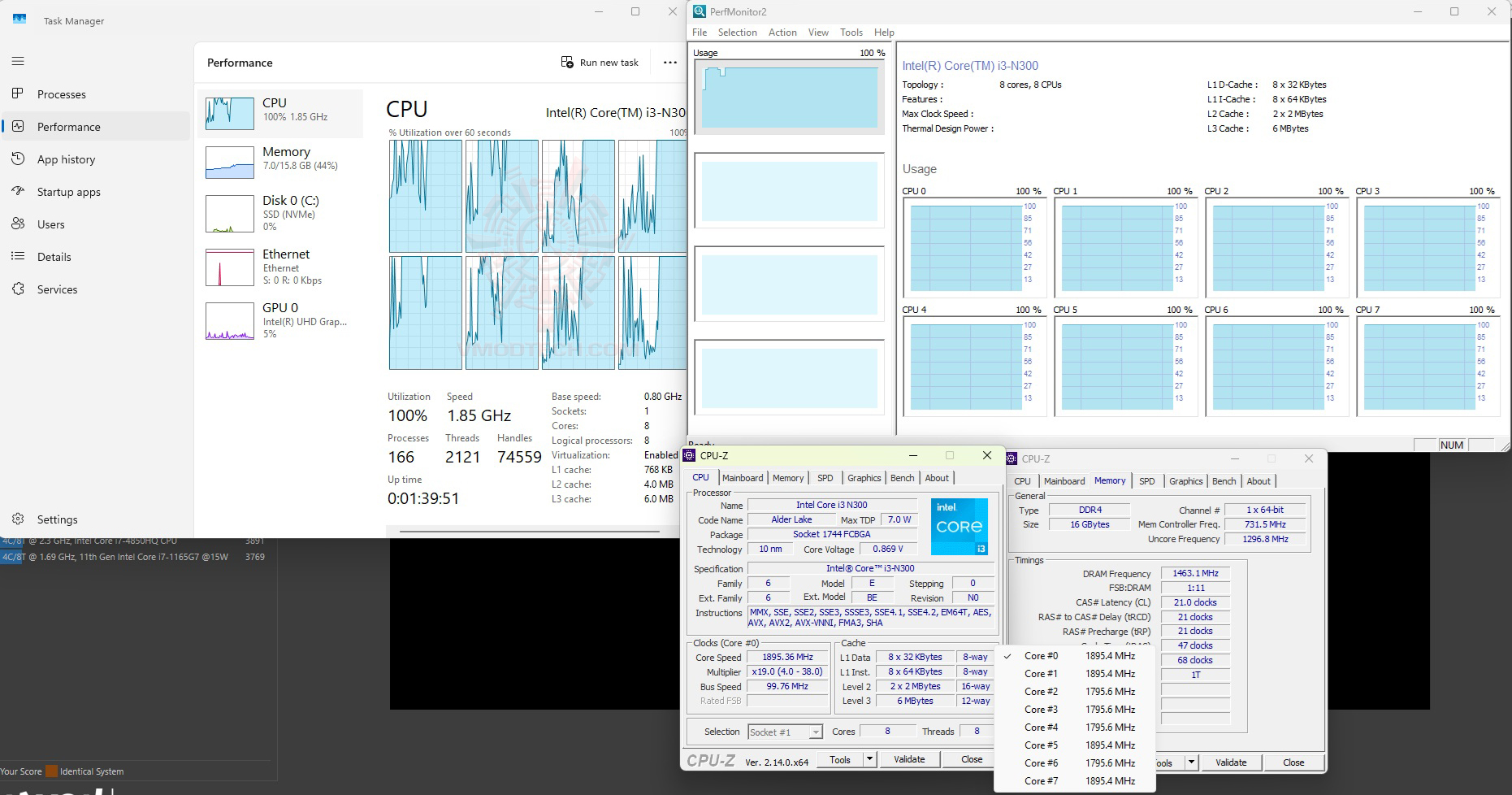
Task: Click Task Manager horizontal scrollbar
Action: [530, 532]
